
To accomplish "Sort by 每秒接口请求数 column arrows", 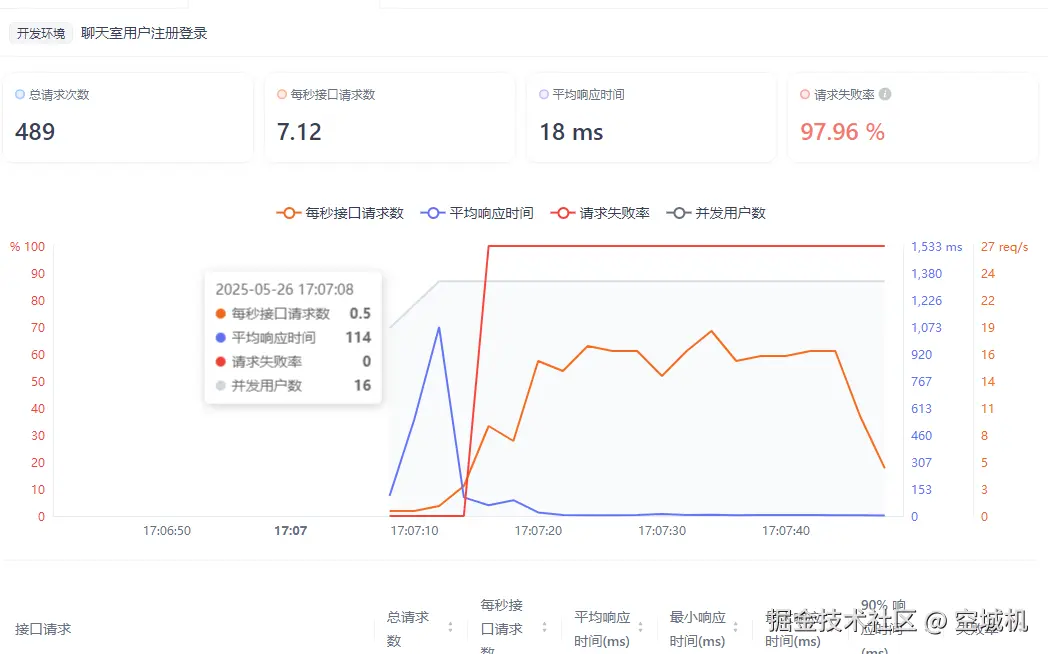I will tap(545, 627).
